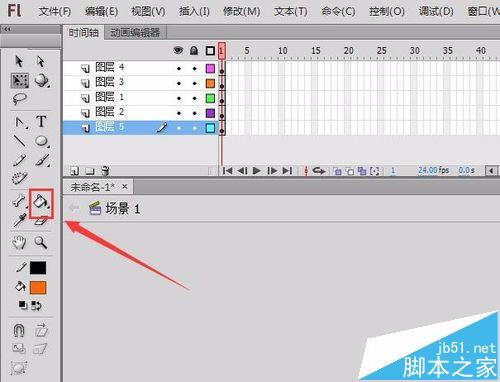
Task: Play the timeline animation
Action: coord(257,171)
